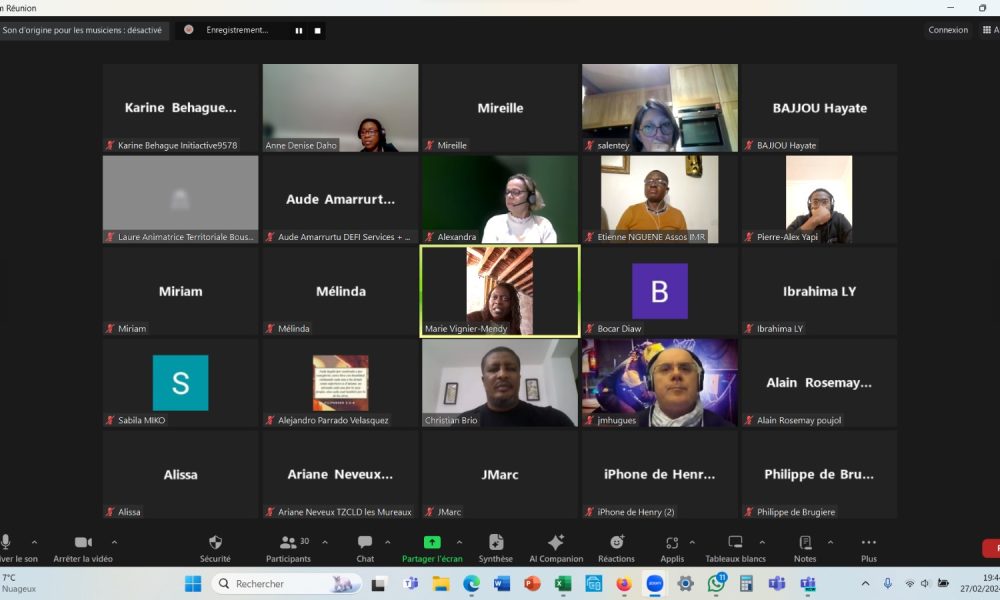The height and width of the screenshot is (600, 1000).
Task: Open the Chat panel
Action: click(365, 543)
